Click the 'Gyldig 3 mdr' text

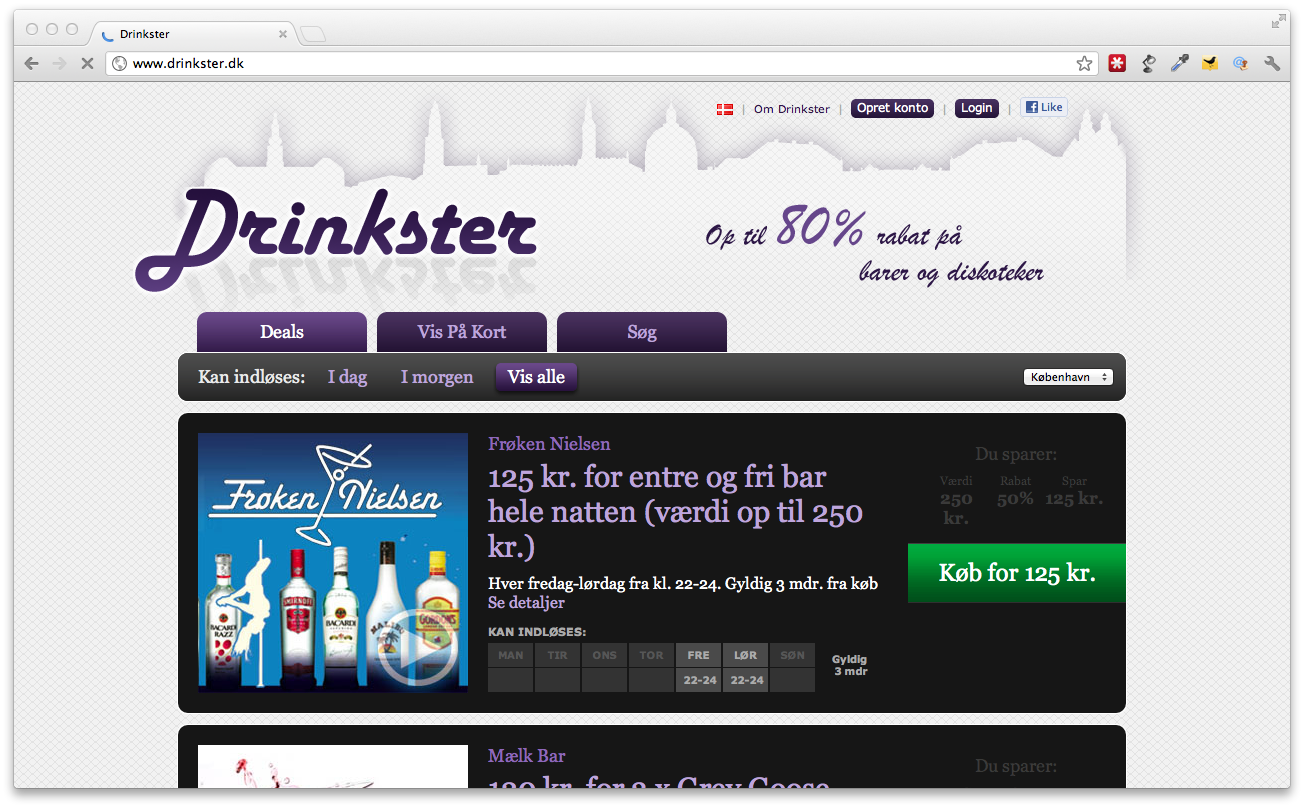pyautogui.click(x=849, y=666)
